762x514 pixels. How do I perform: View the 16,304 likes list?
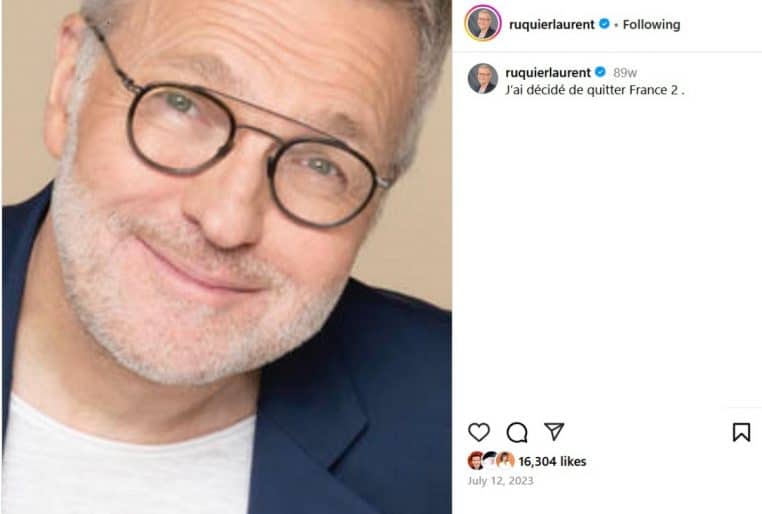click(x=552, y=462)
